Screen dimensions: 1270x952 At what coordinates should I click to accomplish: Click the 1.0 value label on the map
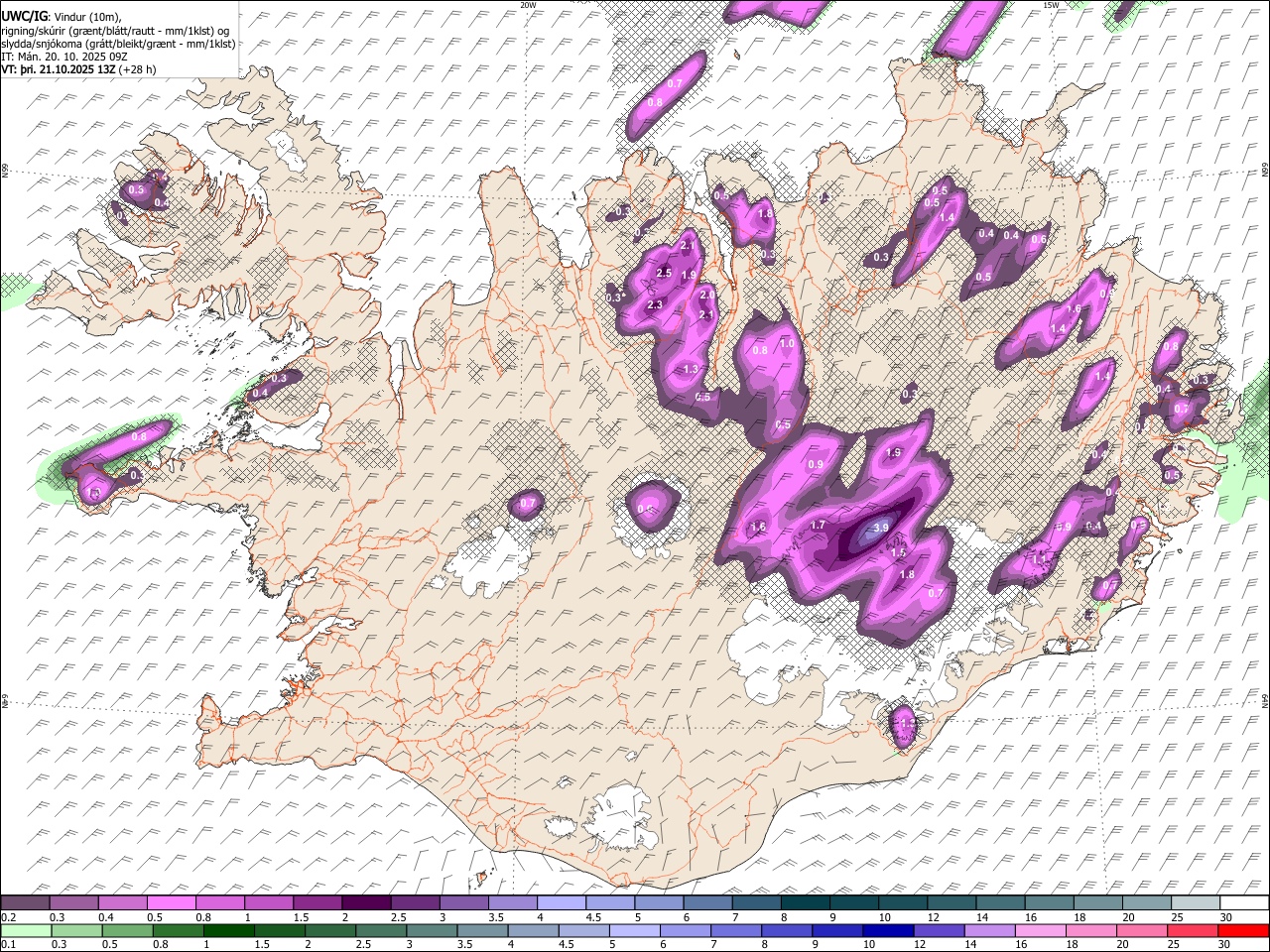click(787, 343)
